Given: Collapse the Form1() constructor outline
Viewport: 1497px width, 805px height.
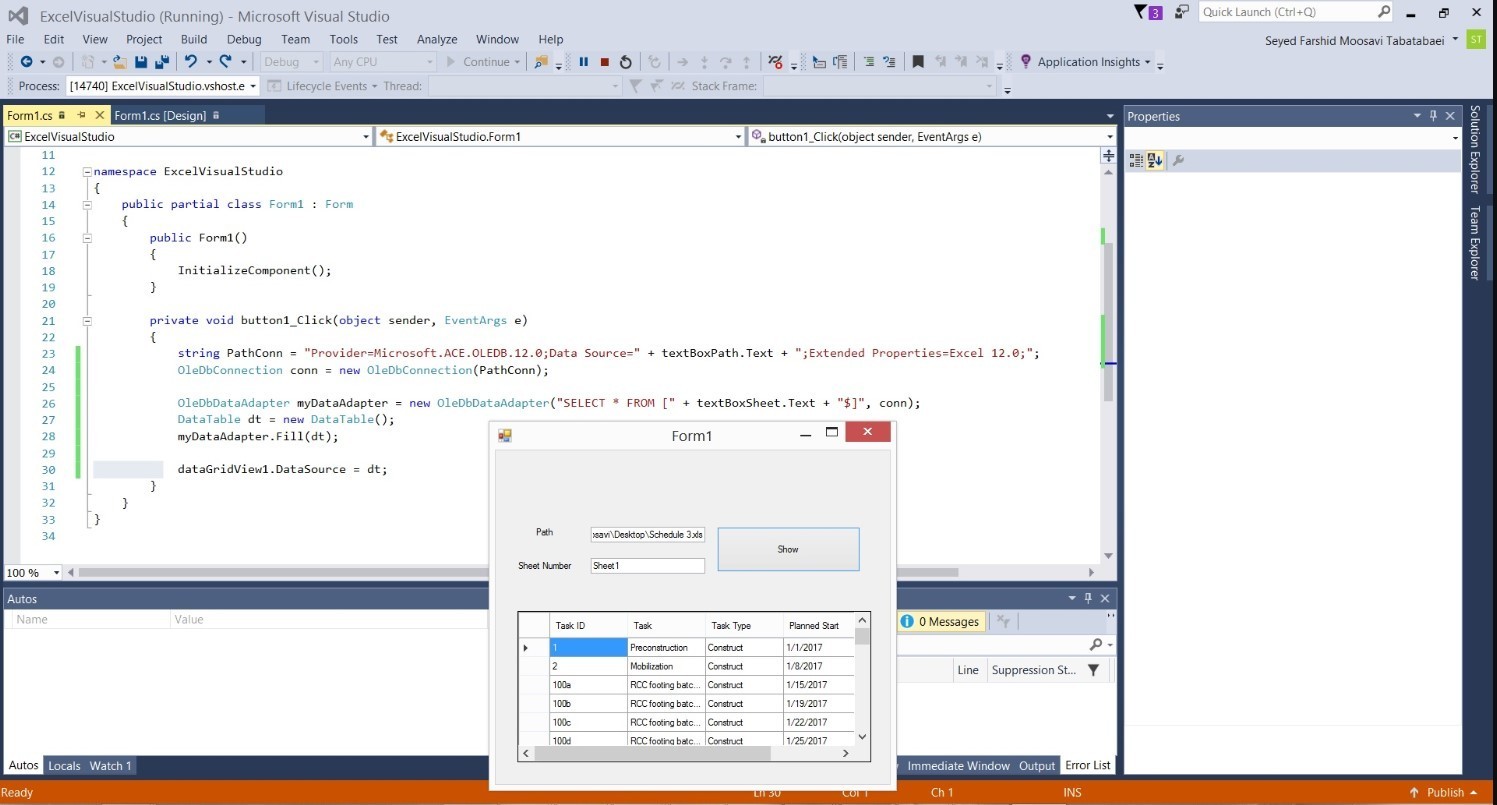Looking at the screenshot, I should pyautogui.click(x=87, y=238).
